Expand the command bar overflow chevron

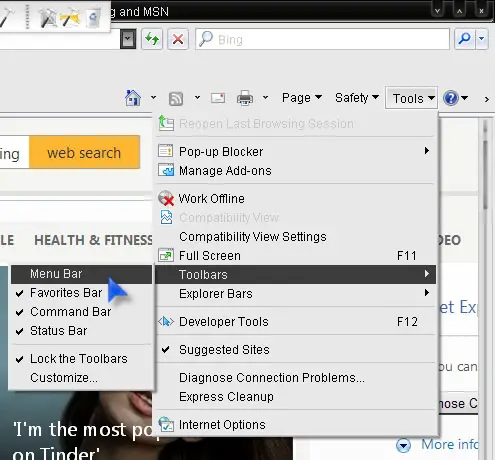pos(487,99)
